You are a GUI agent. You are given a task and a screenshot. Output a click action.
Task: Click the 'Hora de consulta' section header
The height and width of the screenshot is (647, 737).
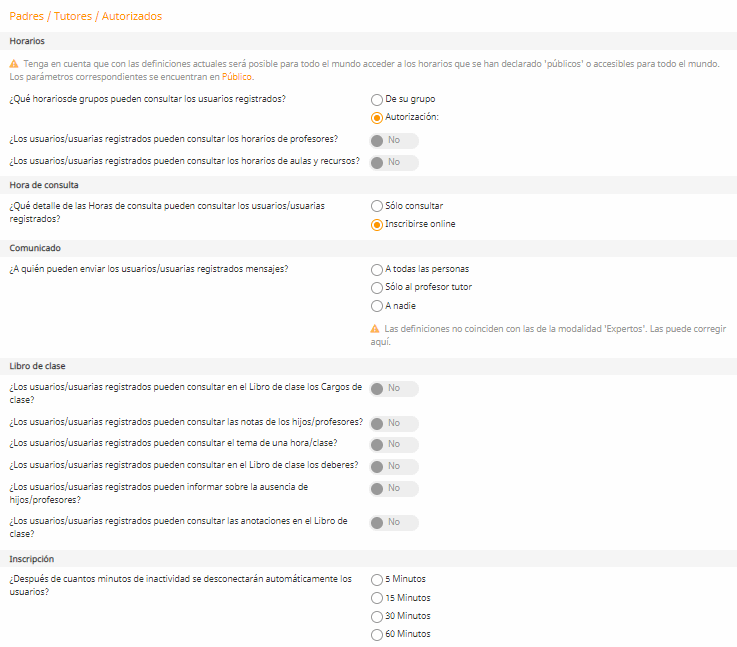tap(368, 185)
